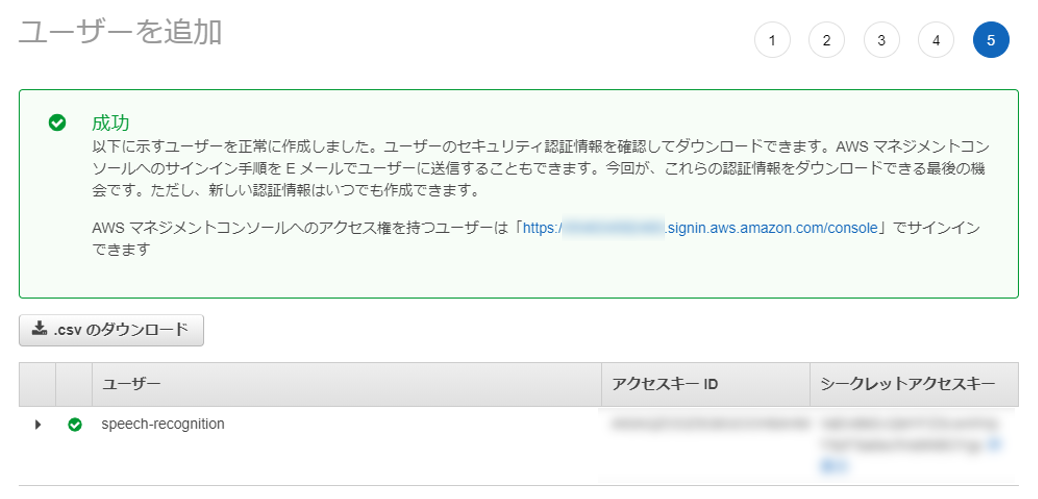Click the active step 5 indicator
The width and height of the screenshot is (1038, 499).
coord(990,40)
